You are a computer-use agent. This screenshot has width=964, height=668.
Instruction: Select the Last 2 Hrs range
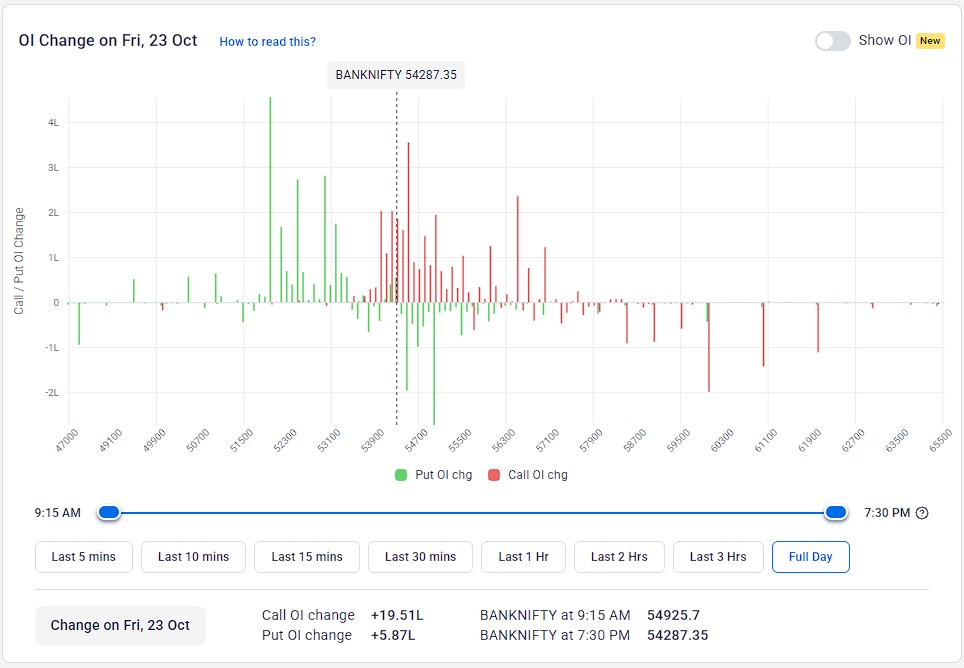click(x=619, y=557)
